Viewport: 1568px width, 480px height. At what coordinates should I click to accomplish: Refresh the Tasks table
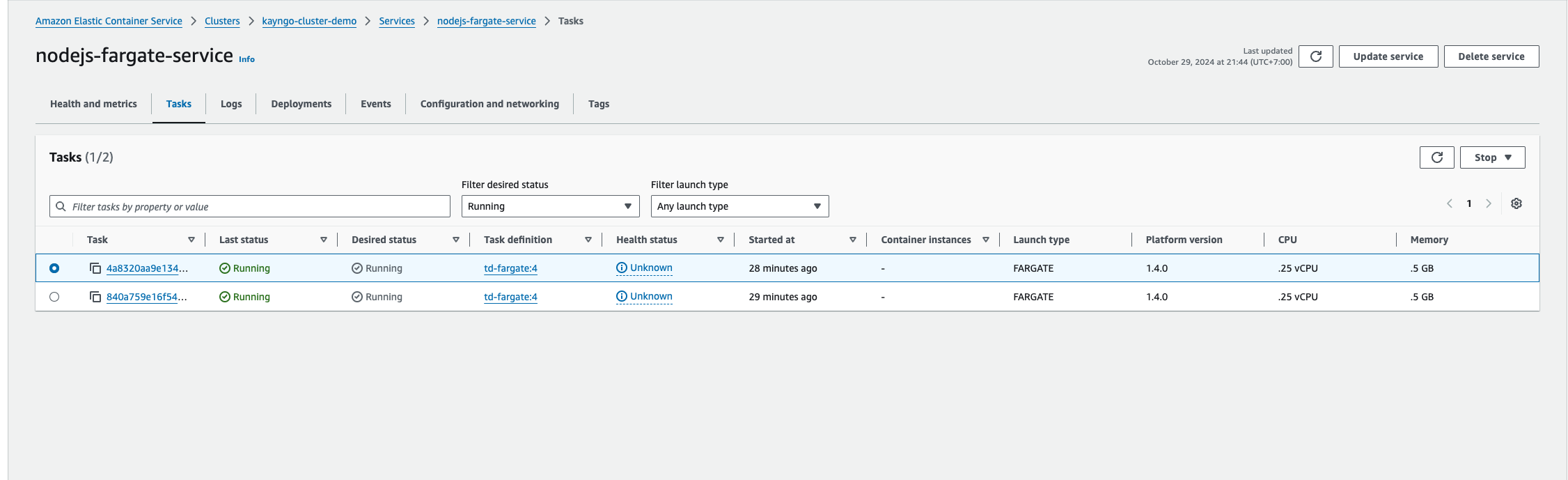[x=1436, y=157]
